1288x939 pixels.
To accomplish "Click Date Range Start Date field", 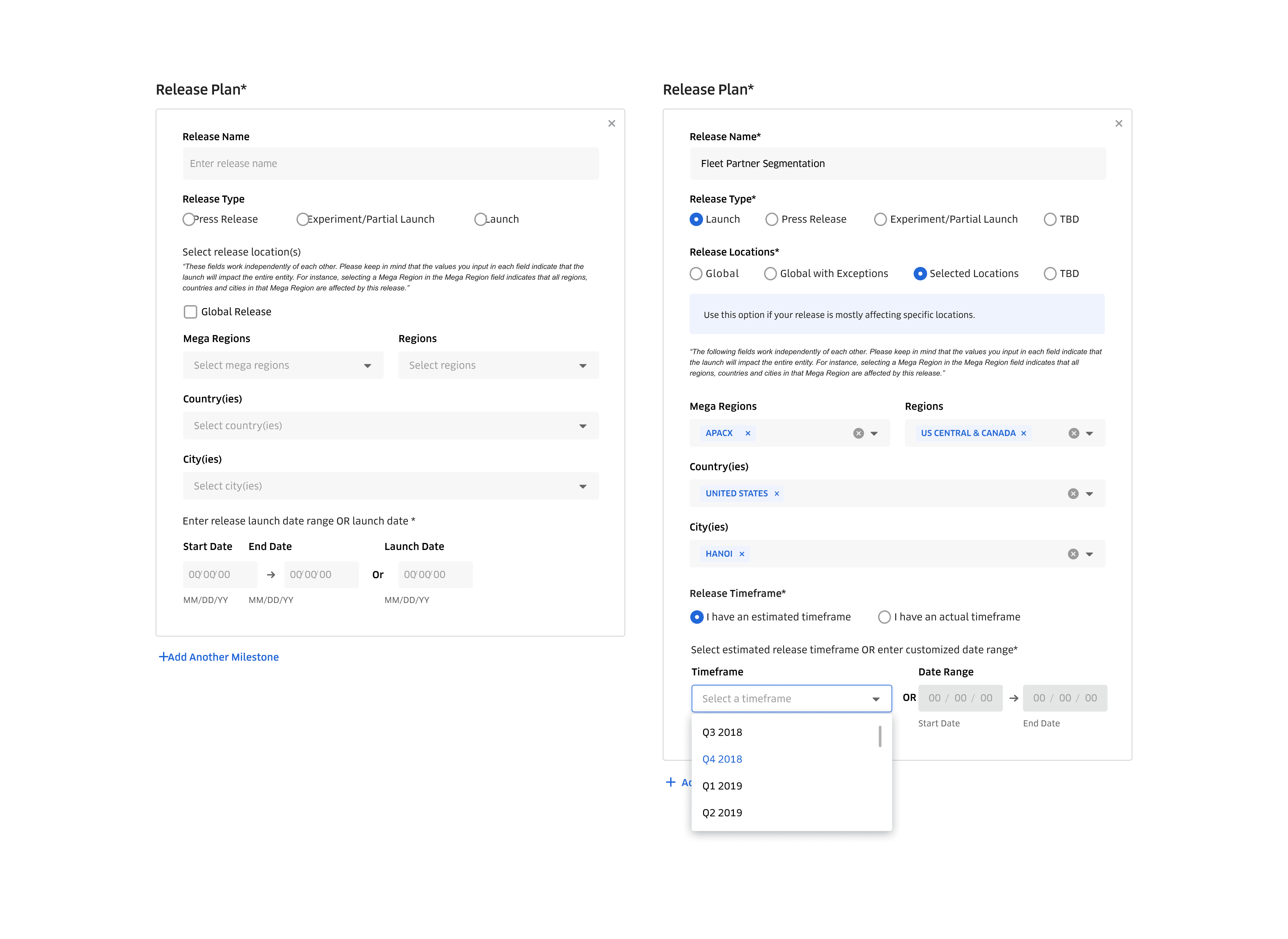I will pyautogui.click(x=960, y=698).
